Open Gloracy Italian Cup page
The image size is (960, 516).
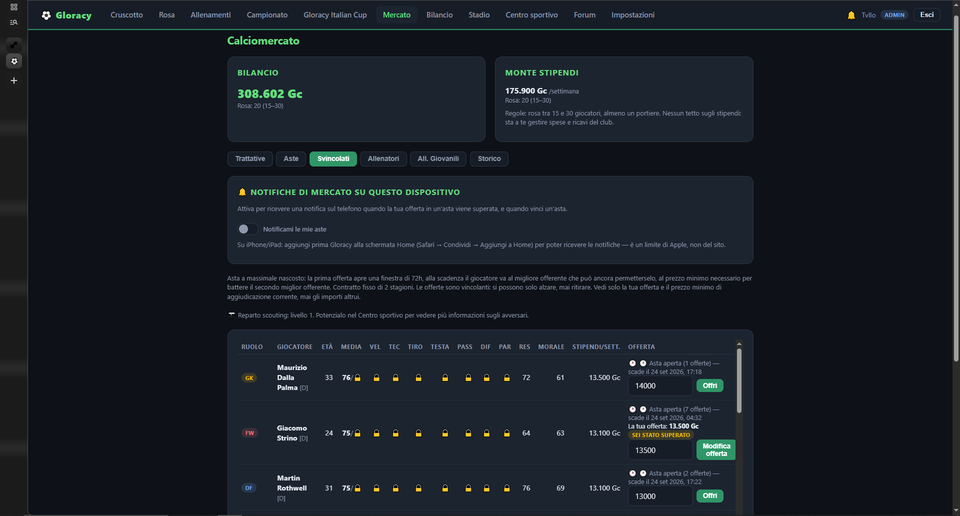pyautogui.click(x=335, y=15)
